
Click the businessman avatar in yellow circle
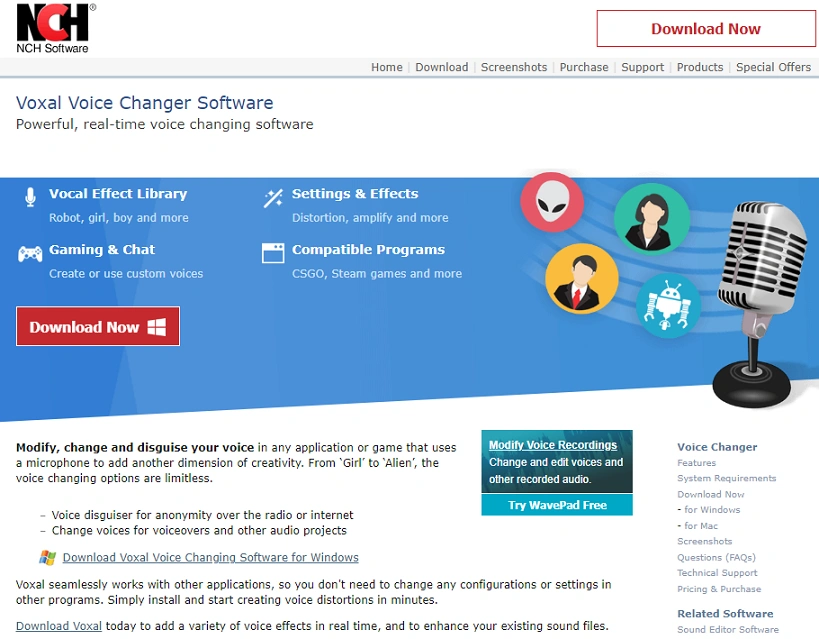point(581,279)
